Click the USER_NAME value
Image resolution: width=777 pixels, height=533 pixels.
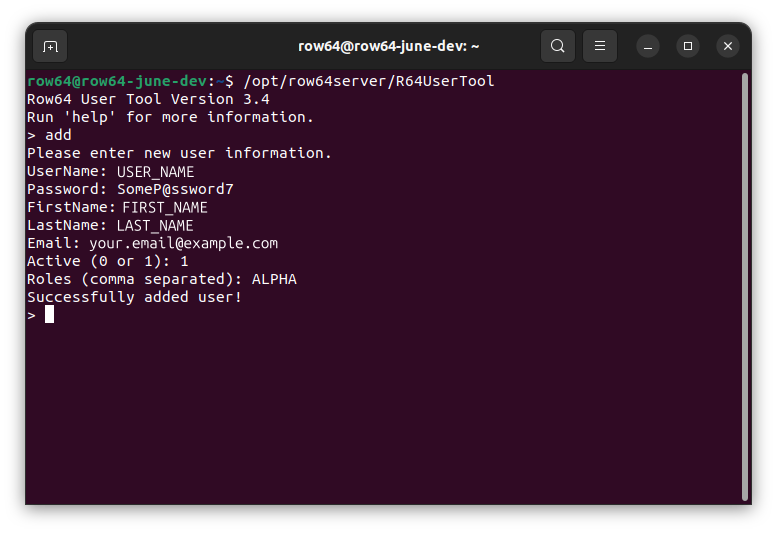(155, 171)
